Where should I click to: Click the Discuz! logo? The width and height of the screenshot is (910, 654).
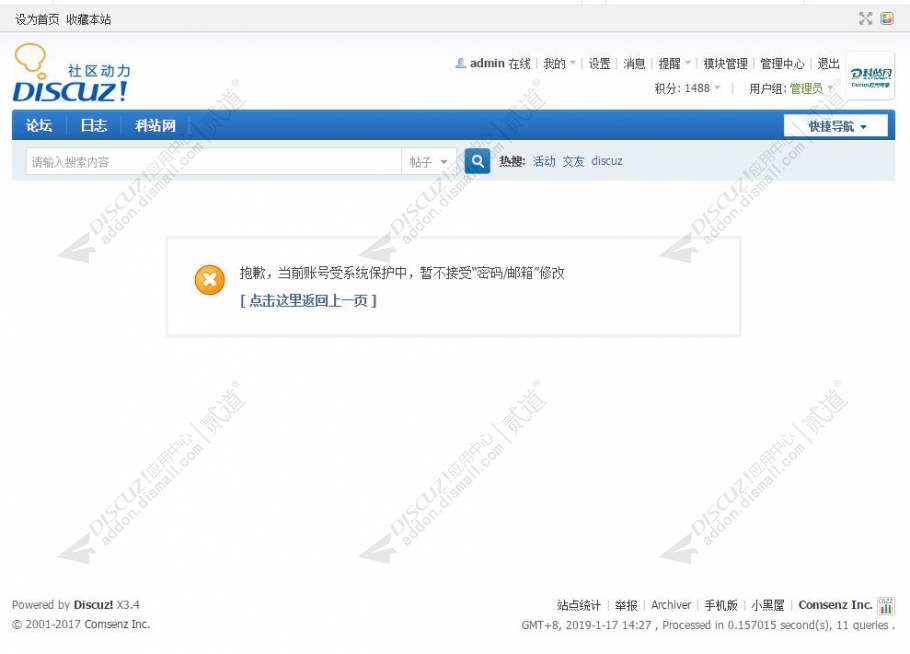71,73
